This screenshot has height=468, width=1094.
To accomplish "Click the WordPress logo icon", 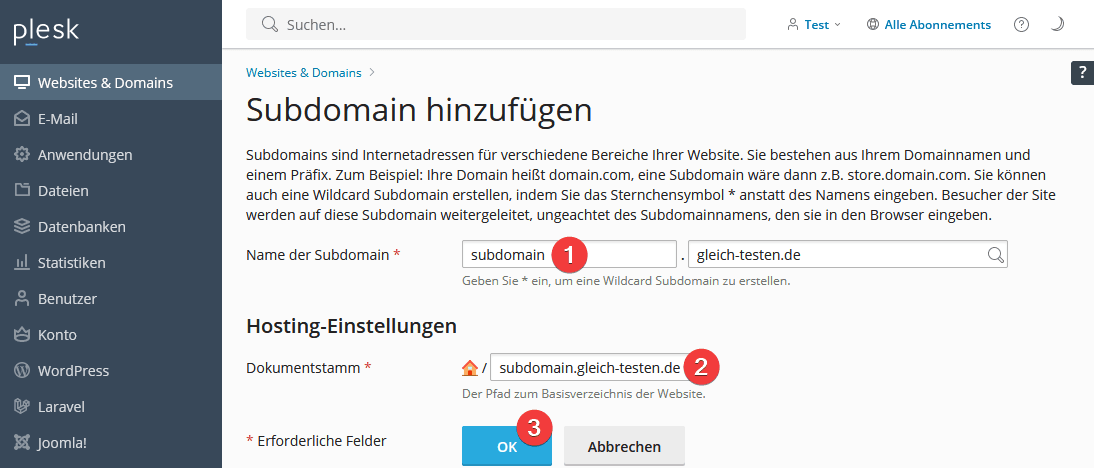I will tap(22, 370).
